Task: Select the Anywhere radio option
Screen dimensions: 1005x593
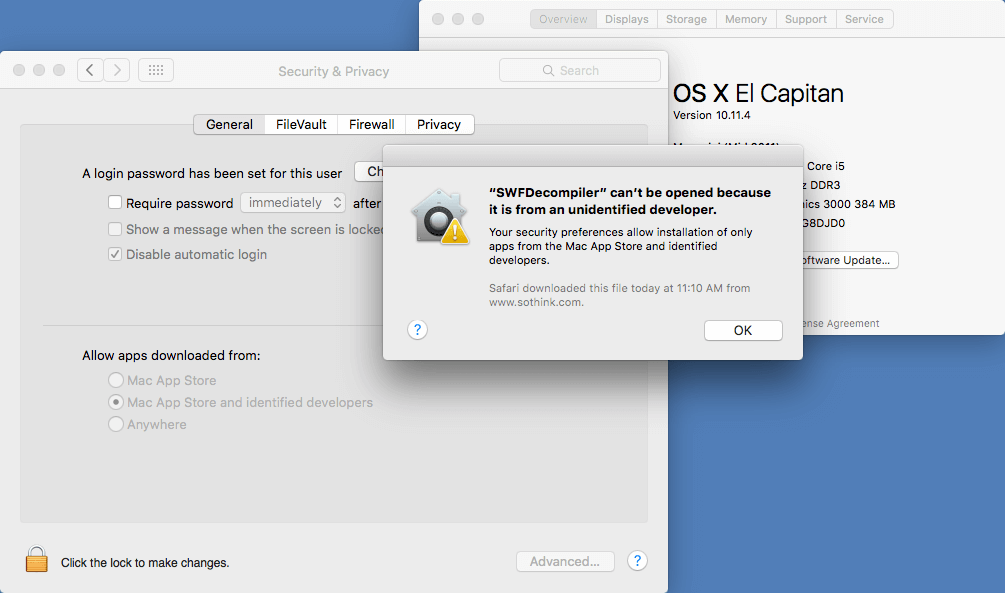Action: (x=115, y=424)
